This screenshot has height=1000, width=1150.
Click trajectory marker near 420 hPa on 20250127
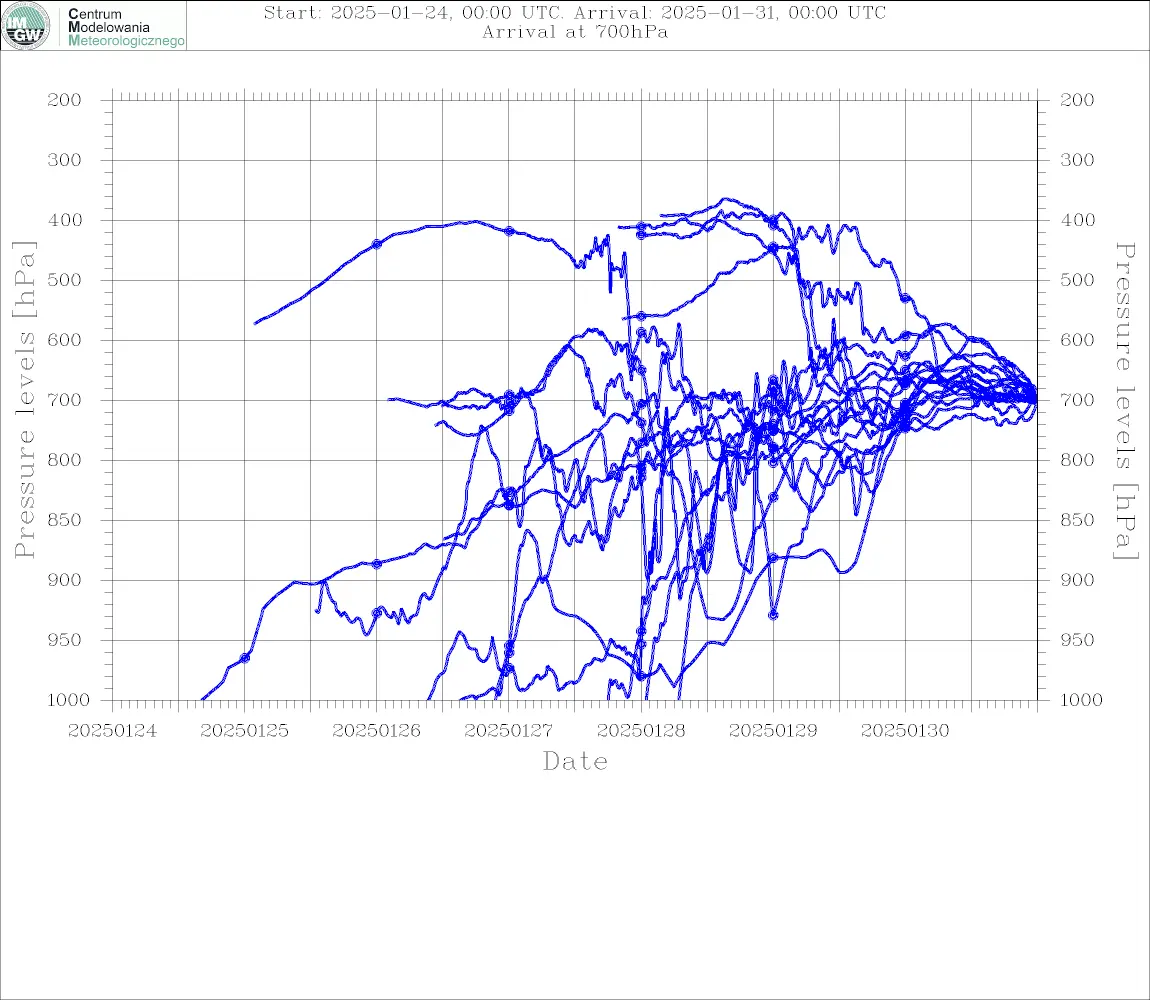509,231
